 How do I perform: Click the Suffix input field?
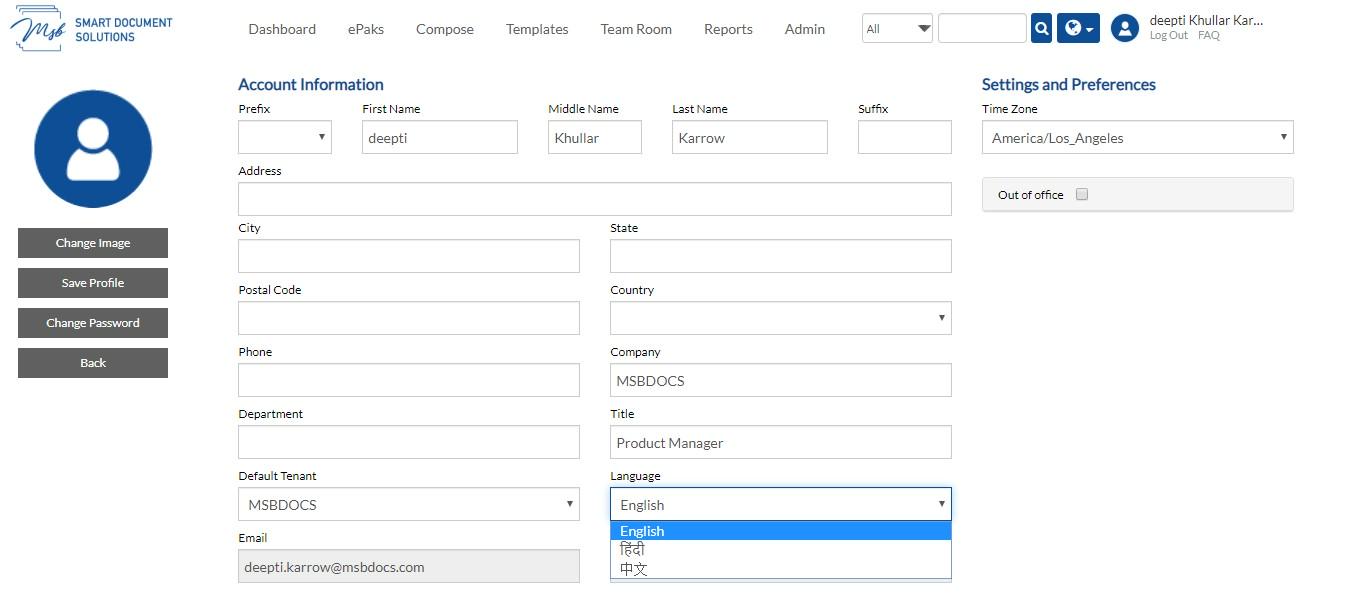tap(905, 137)
